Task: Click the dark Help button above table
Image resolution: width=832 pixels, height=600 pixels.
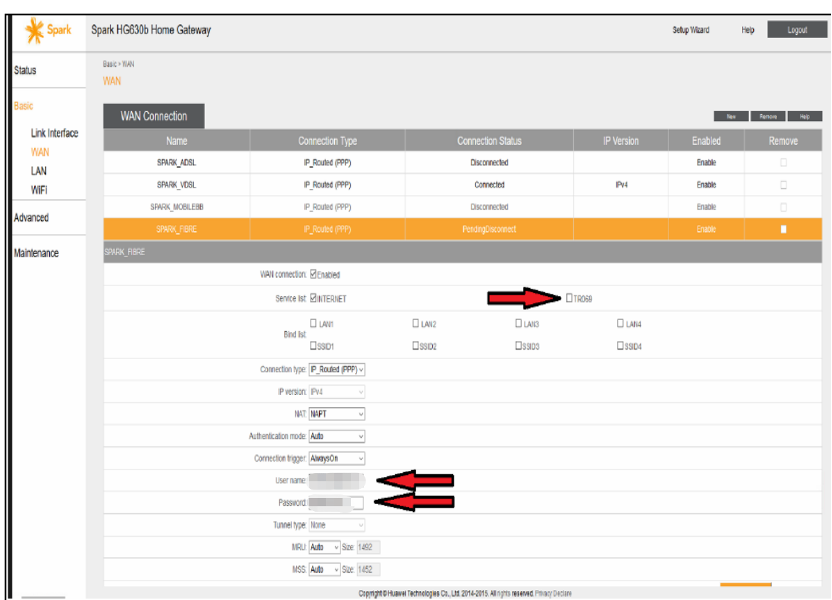Action: click(x=805, y=116)
